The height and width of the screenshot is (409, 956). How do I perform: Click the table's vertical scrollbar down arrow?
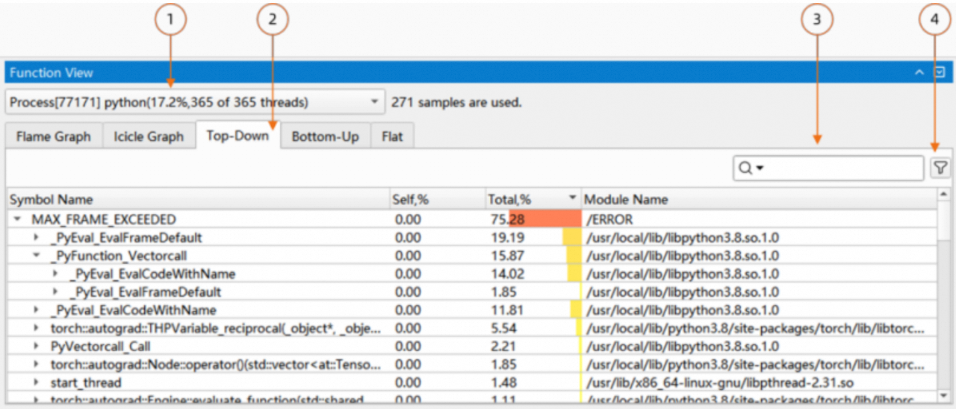pos(944,394)
